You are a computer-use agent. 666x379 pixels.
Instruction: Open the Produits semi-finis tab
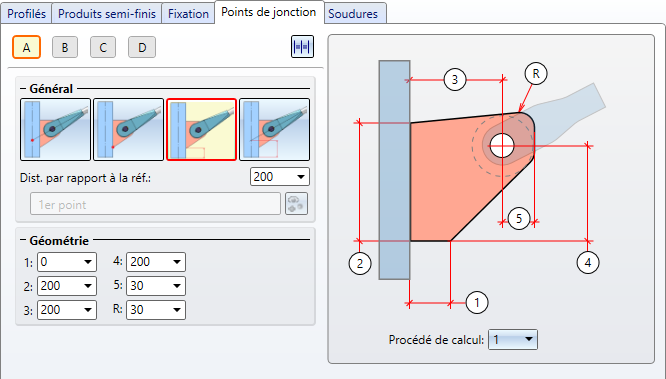pyautogui.click(x=107, y=14)
